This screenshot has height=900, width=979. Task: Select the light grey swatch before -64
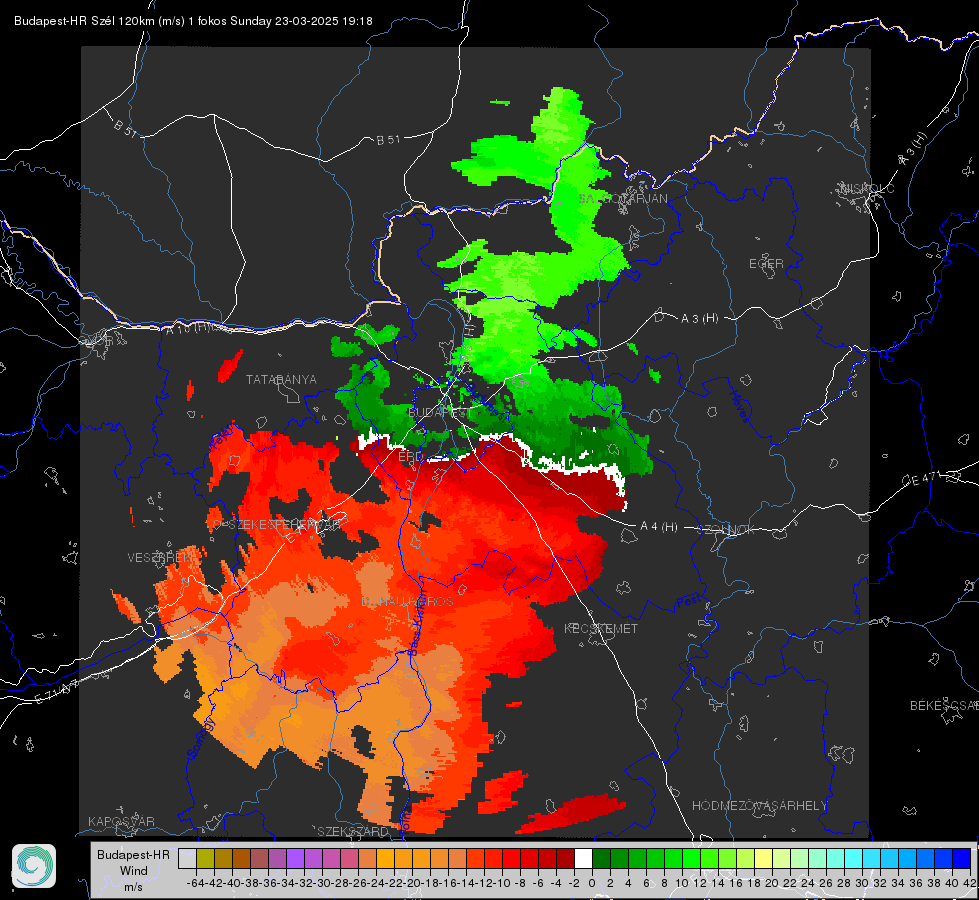pyautogui.click(x=187, y=858)
